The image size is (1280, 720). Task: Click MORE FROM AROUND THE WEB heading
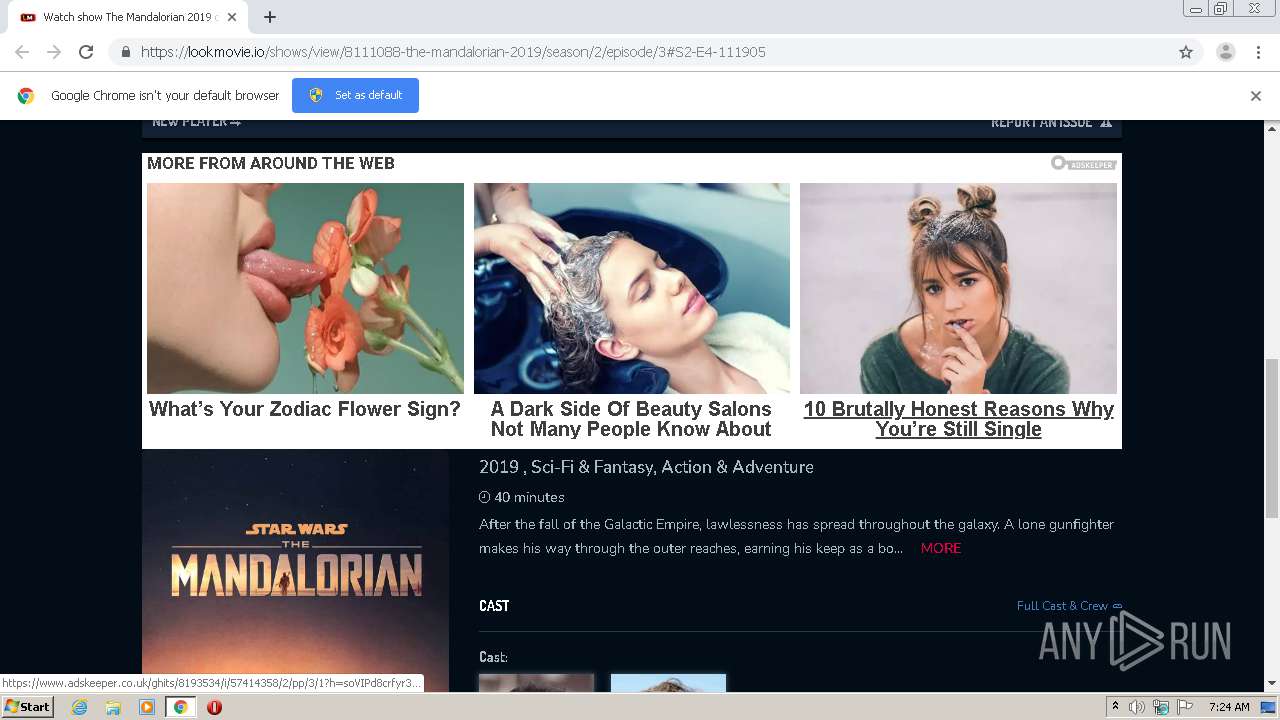(x=271, y=163)
